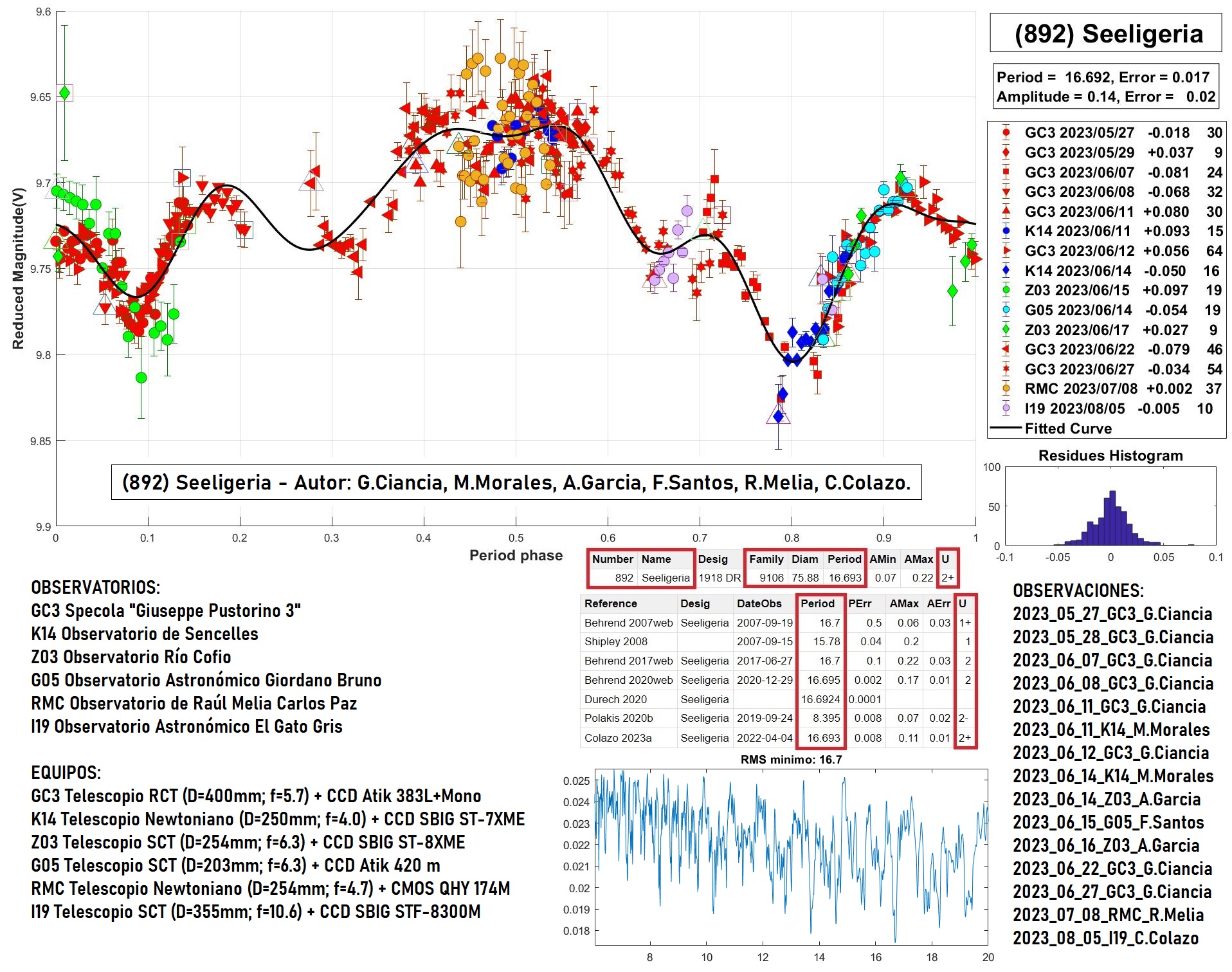1232x972 pixels.
Task: Click the Reduced Magnitude(V) axis label
Action: (x=18, y=268)
